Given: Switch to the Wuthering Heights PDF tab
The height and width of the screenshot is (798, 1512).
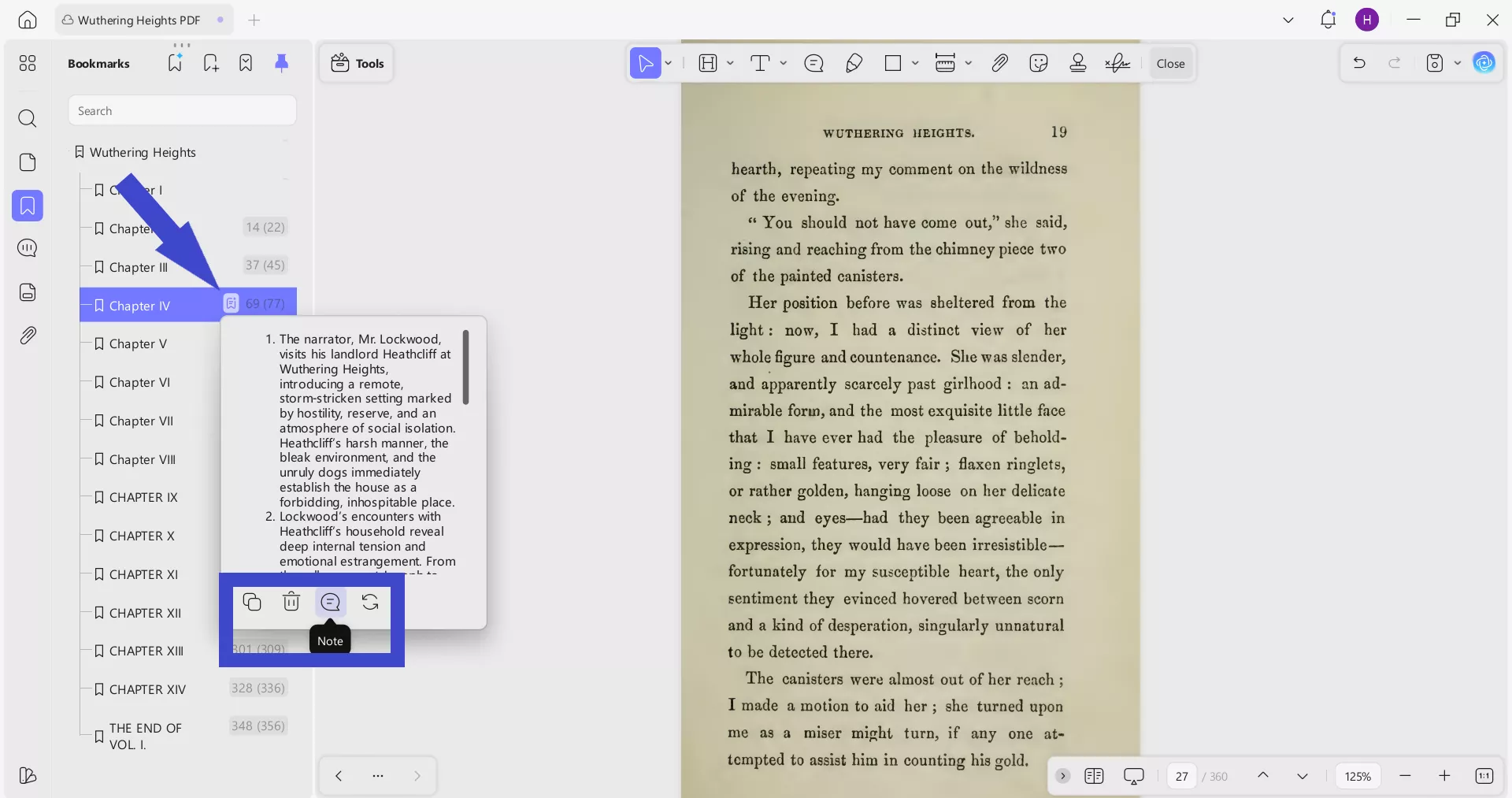Looking at the screenshot, I should coord(138,20).
